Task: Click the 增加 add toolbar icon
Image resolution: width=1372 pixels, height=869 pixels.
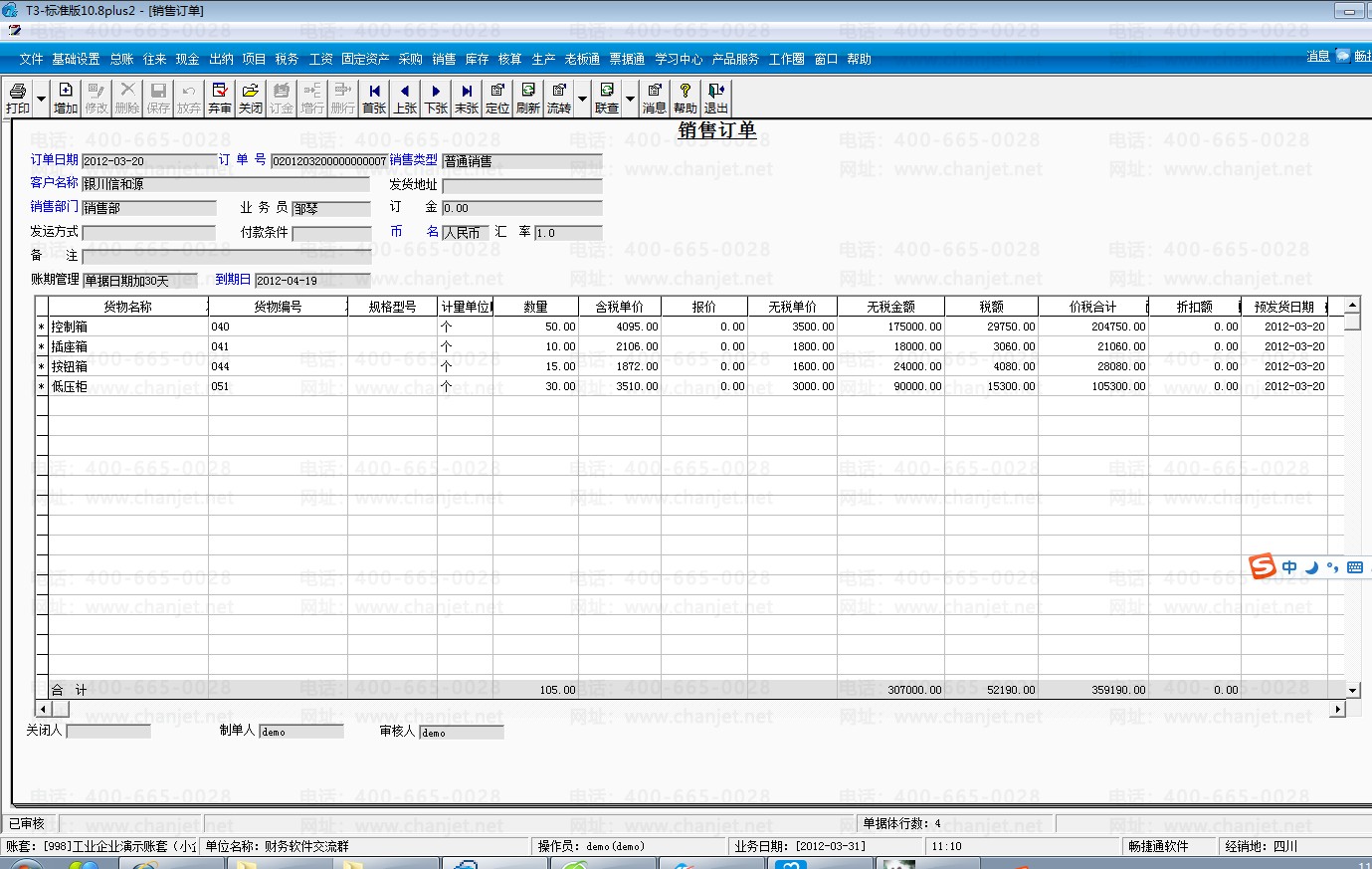Action: pos(66,98)
